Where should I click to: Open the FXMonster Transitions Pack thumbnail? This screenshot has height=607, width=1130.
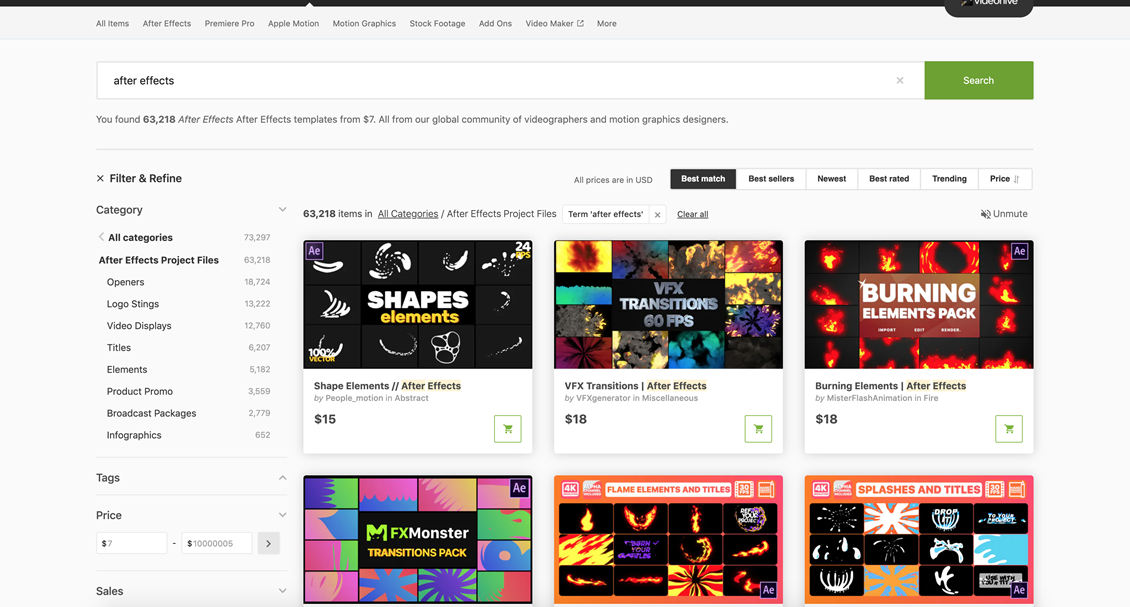coord(418,539)
